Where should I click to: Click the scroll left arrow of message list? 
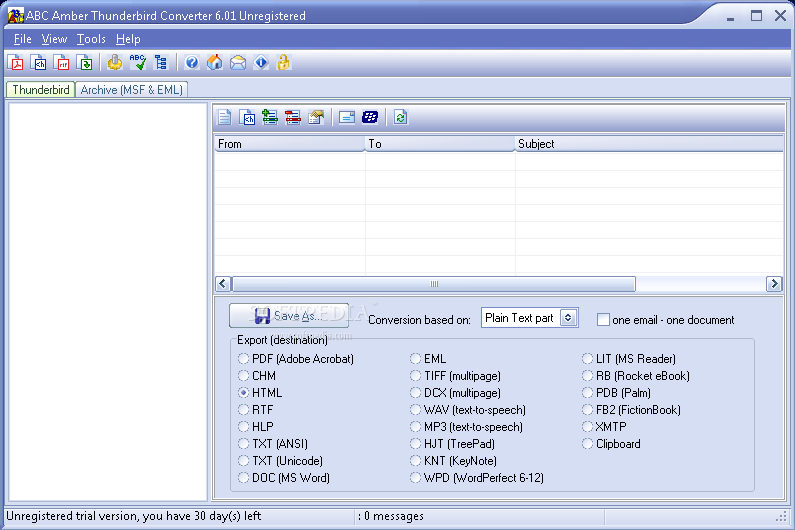[x=223, y=284]
